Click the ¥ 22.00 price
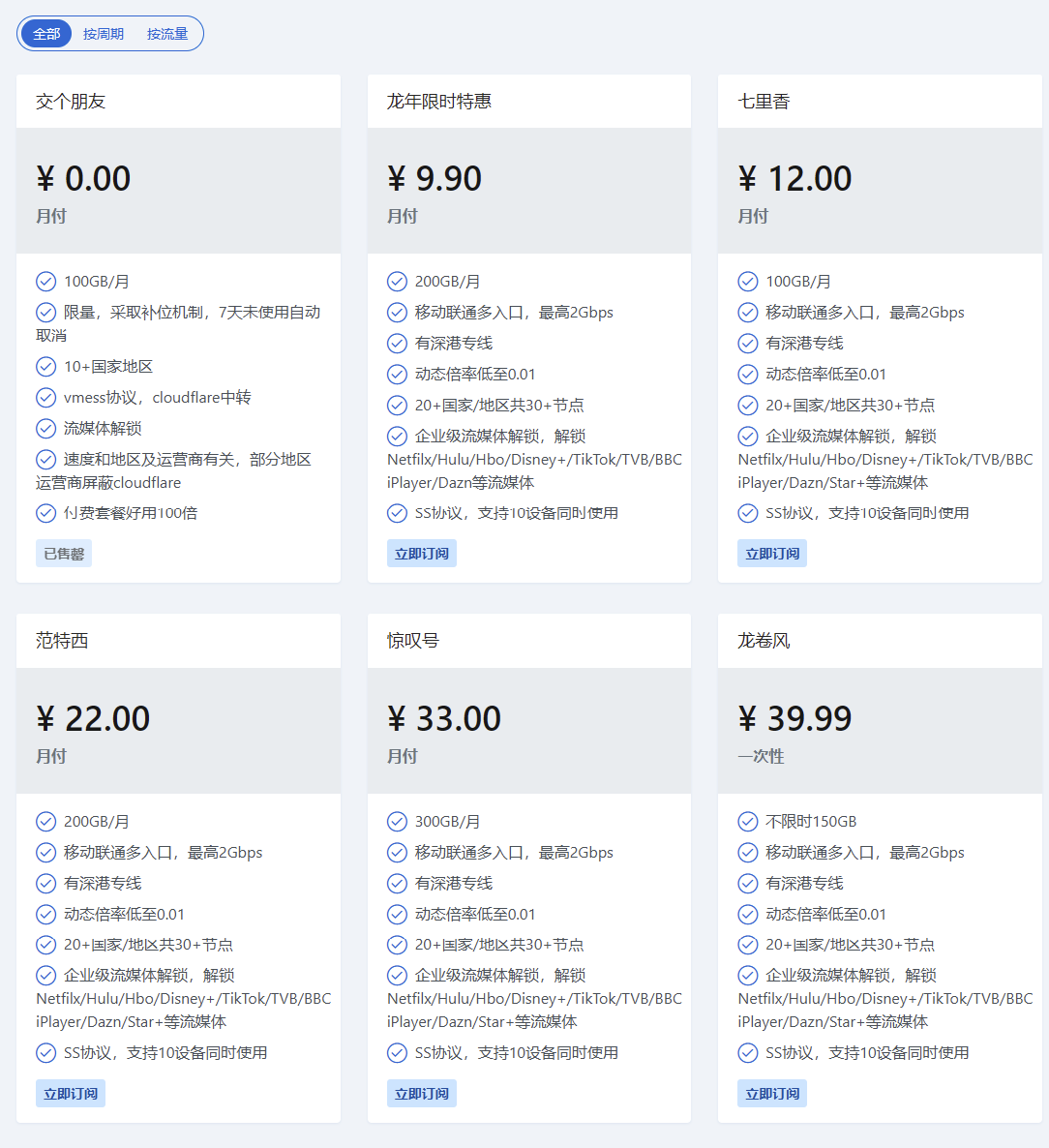 [93, 718]
